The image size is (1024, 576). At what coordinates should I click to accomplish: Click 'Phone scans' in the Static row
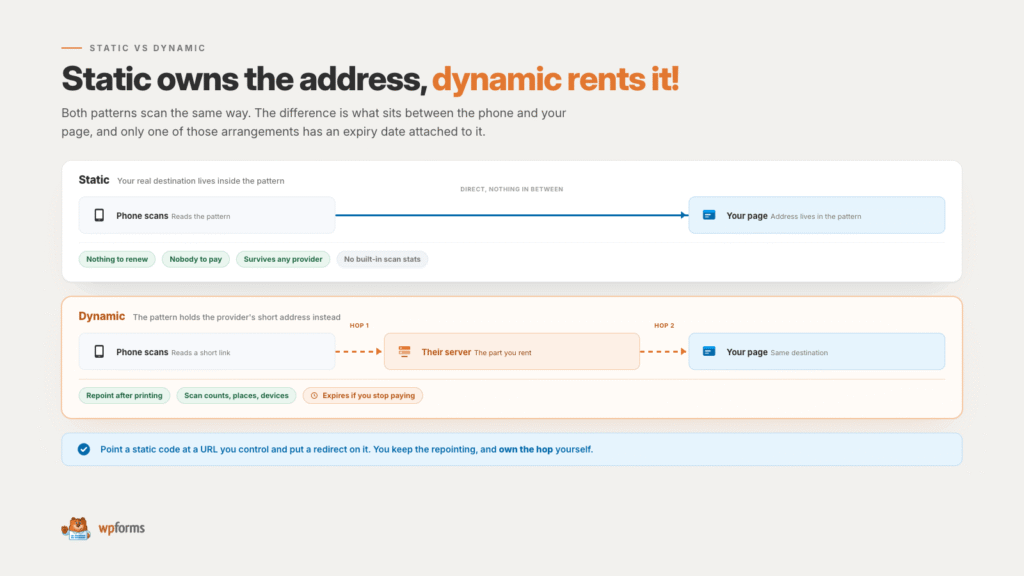click(142, 216)
